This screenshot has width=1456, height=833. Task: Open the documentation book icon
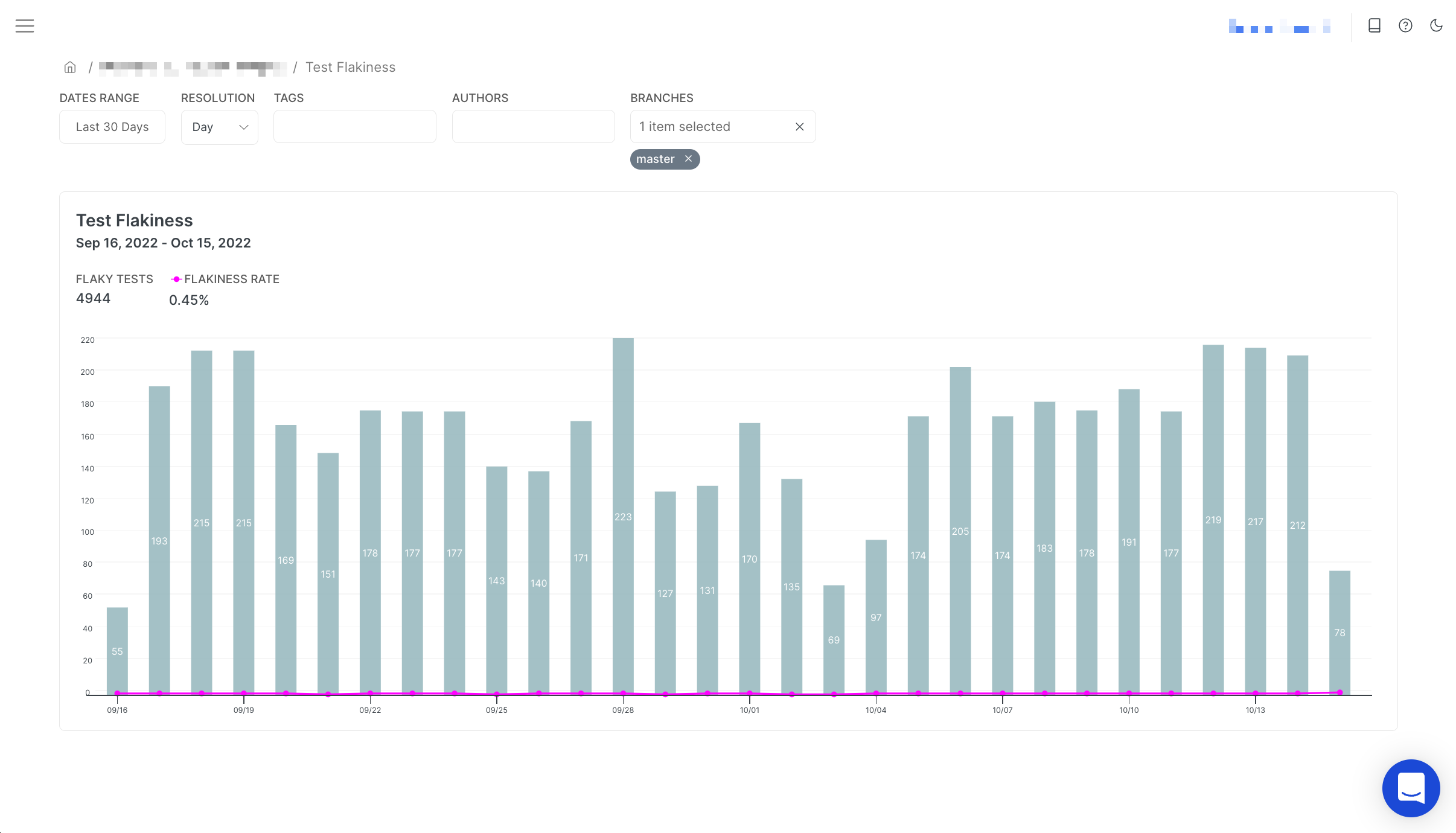tap(1375, 25)
